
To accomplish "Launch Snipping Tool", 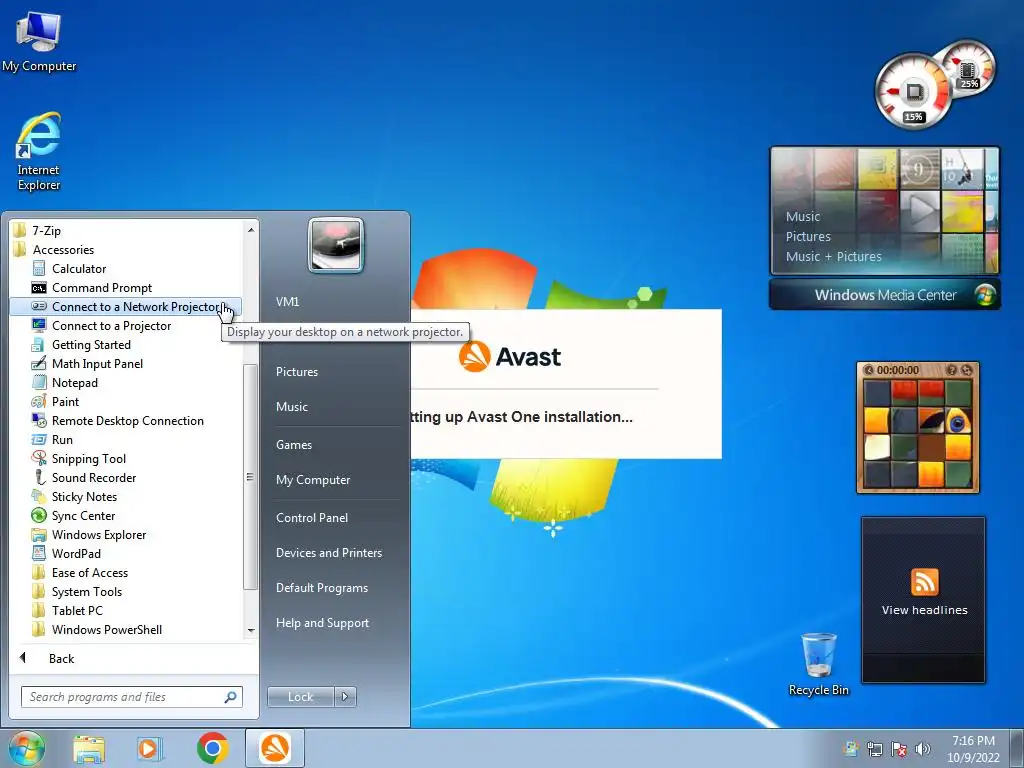I will click(88, 458).
